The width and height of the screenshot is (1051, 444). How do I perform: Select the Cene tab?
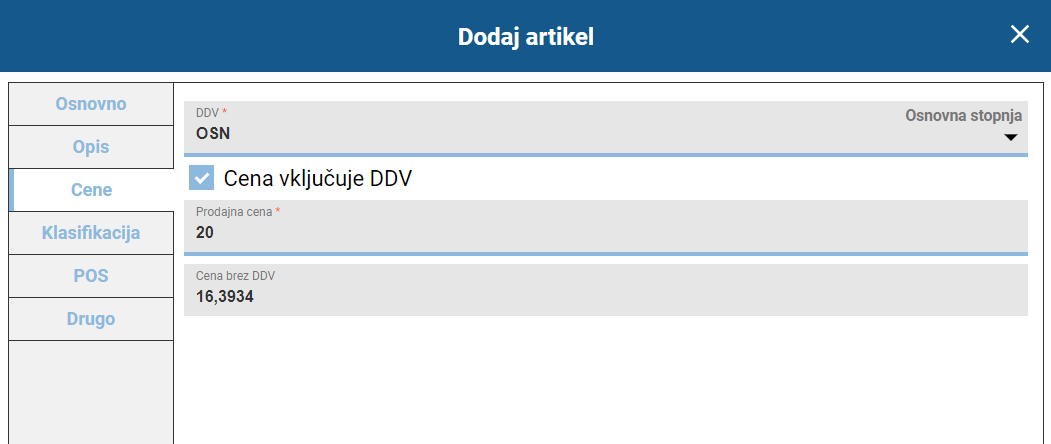coord(91,190)
